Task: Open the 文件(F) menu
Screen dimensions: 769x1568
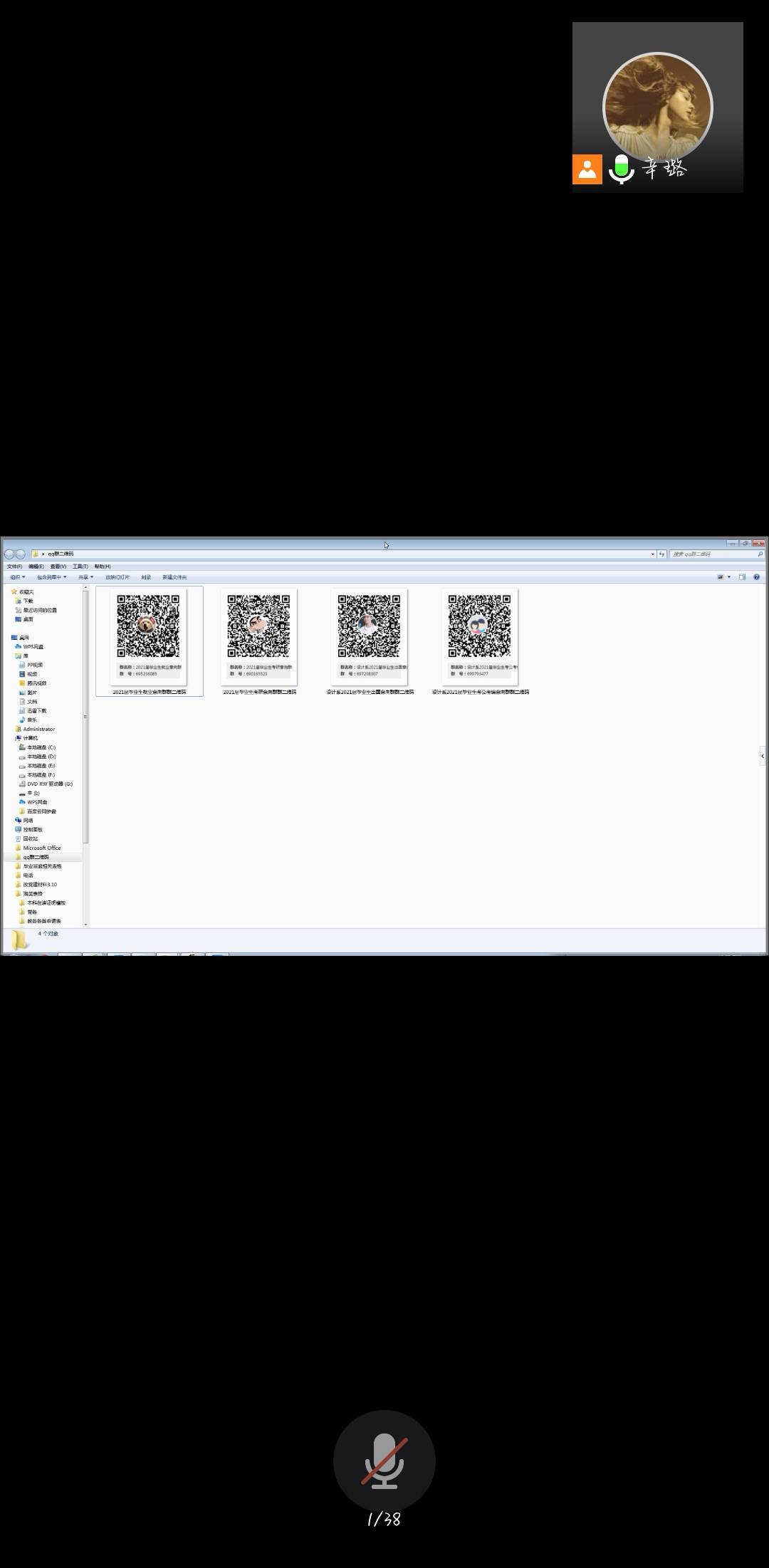Action: pyautogui.click(x=14, y=567)
